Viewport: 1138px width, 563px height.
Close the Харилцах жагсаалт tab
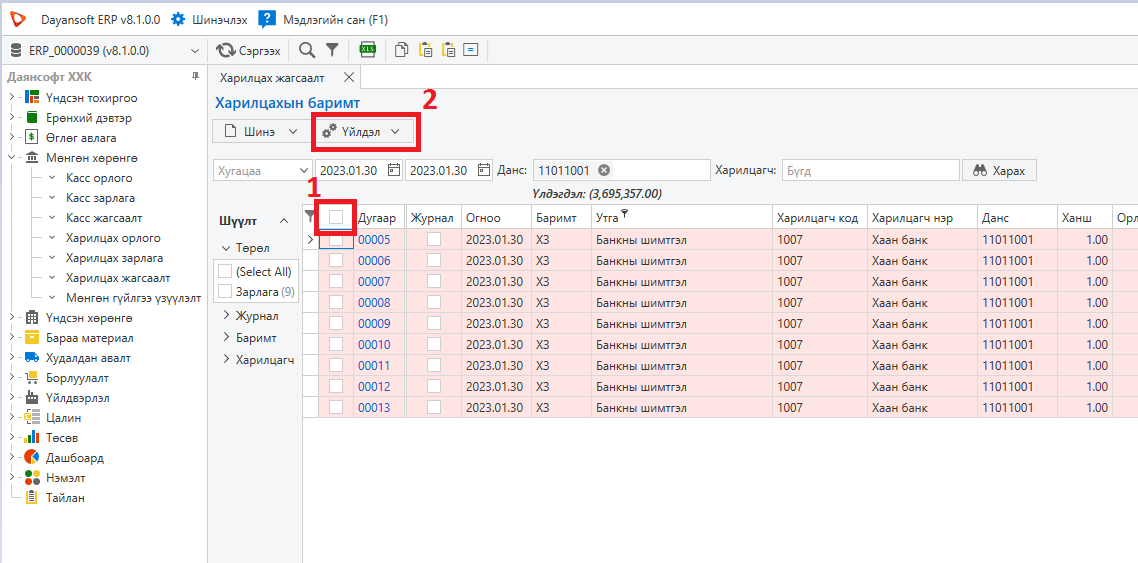tap(348, 78)
